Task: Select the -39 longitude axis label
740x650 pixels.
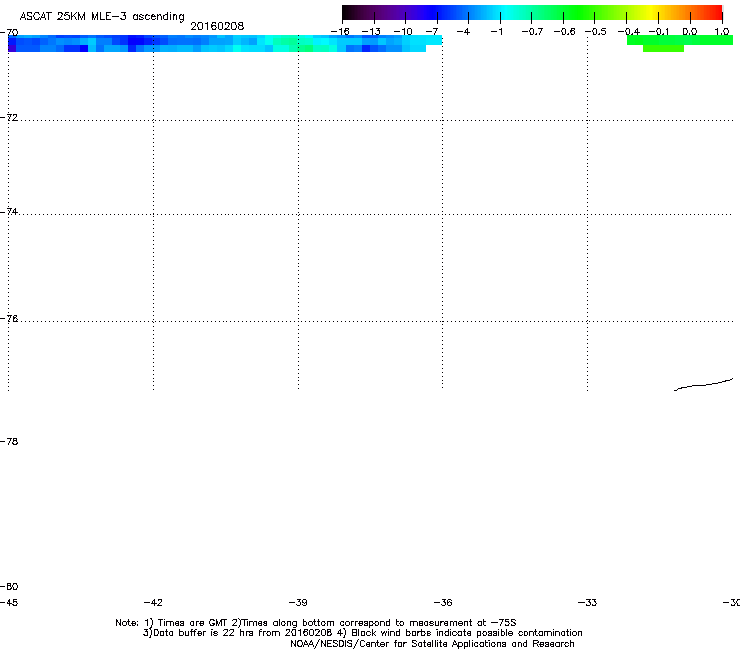Action: (x=298, y=602)
